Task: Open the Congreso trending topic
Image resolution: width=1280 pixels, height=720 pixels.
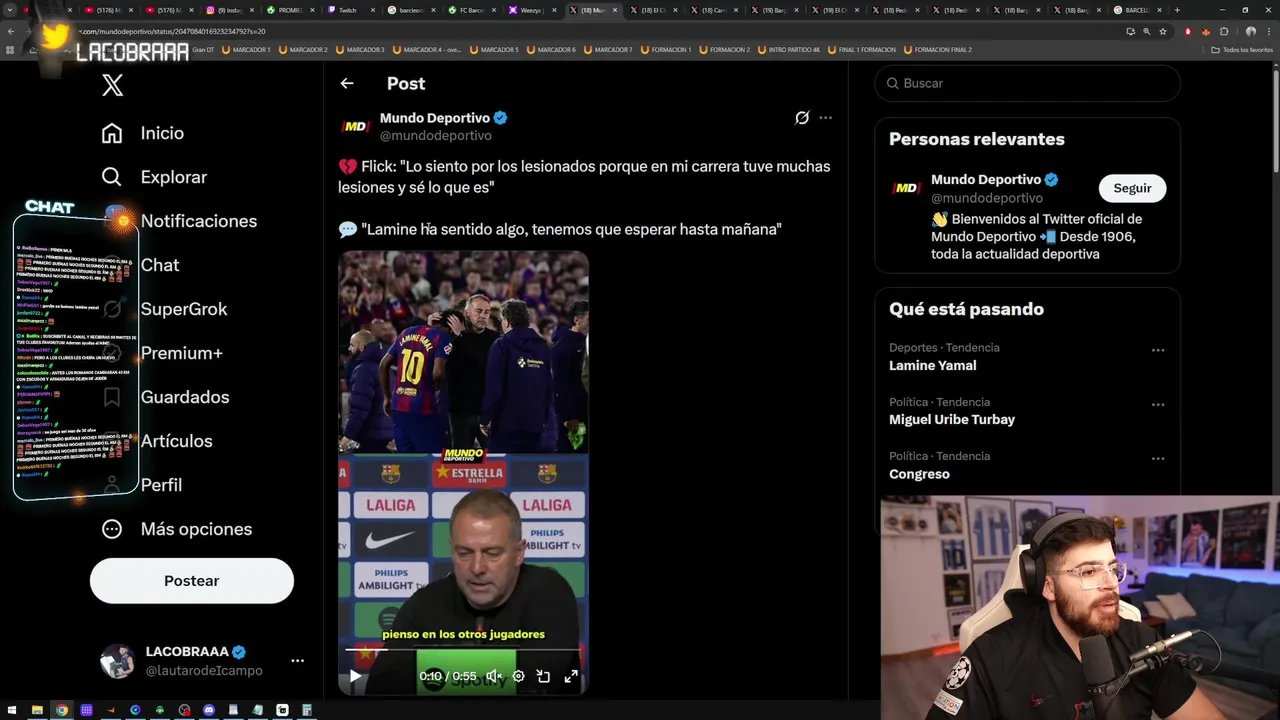Action: tap(919, 474)
